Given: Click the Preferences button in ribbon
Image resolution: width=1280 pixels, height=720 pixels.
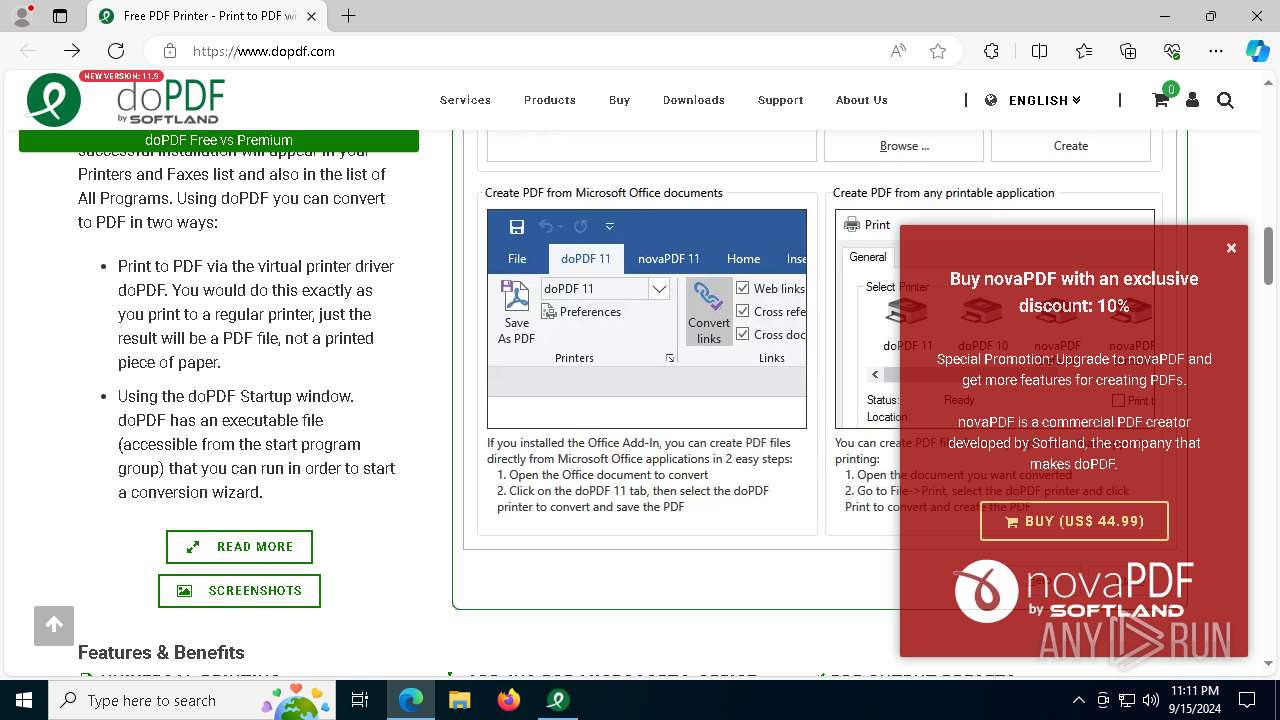Looking at the screenshot, I should pyautogui.click(x=581, y=312).
